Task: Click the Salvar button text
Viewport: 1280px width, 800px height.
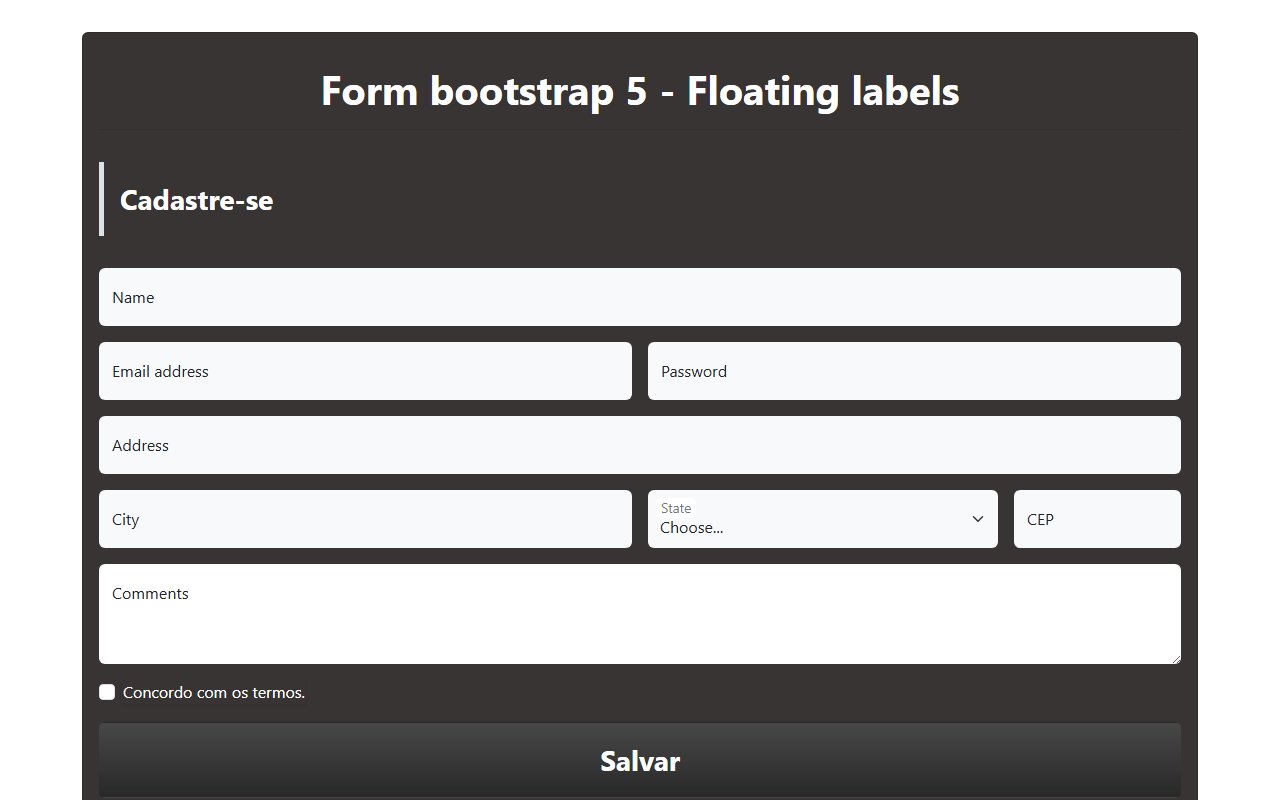Action: pyautogui.click(x=640, y=761)
